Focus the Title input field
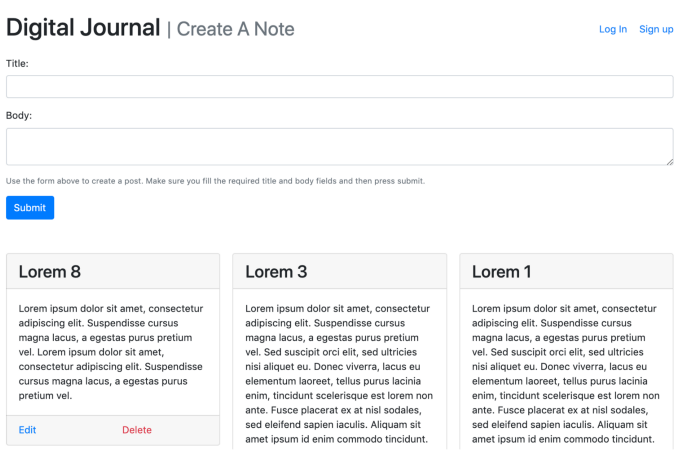The image size is (700, 475). tap(339, 87)
